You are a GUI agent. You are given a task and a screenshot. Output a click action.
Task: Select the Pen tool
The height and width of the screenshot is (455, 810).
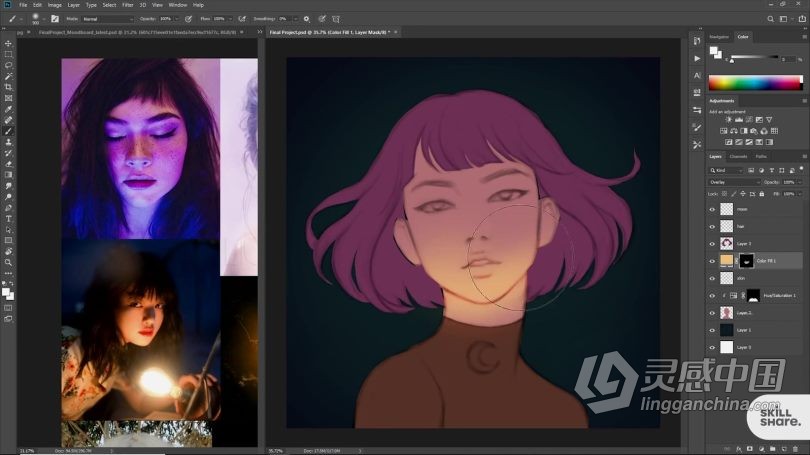click(8, 208)
